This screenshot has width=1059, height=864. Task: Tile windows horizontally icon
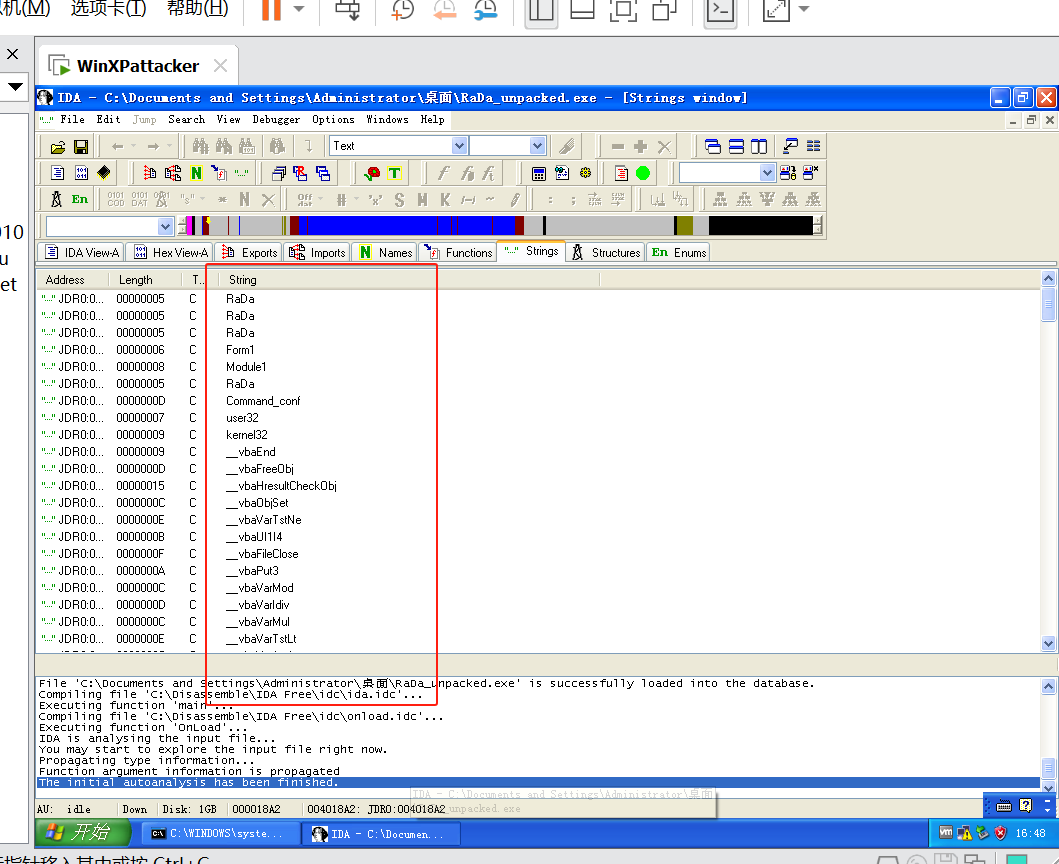736,146
